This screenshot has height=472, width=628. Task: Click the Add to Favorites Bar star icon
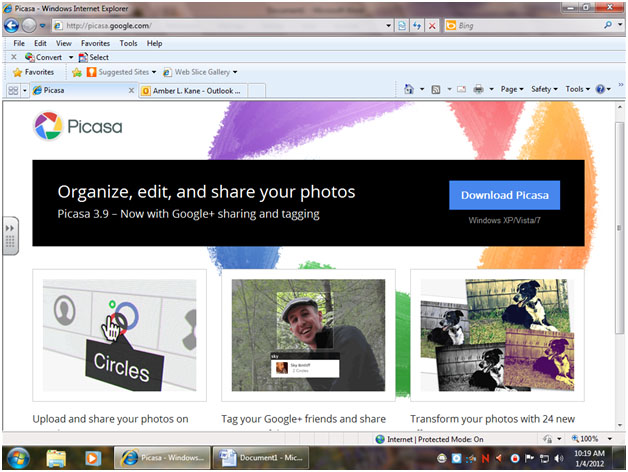click(77, 72)
